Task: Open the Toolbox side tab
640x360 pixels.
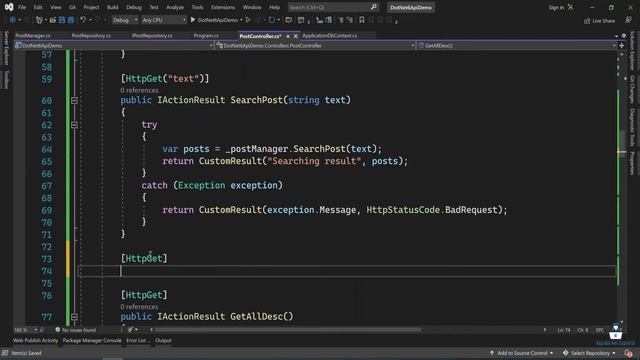Action: click(6, 80)
